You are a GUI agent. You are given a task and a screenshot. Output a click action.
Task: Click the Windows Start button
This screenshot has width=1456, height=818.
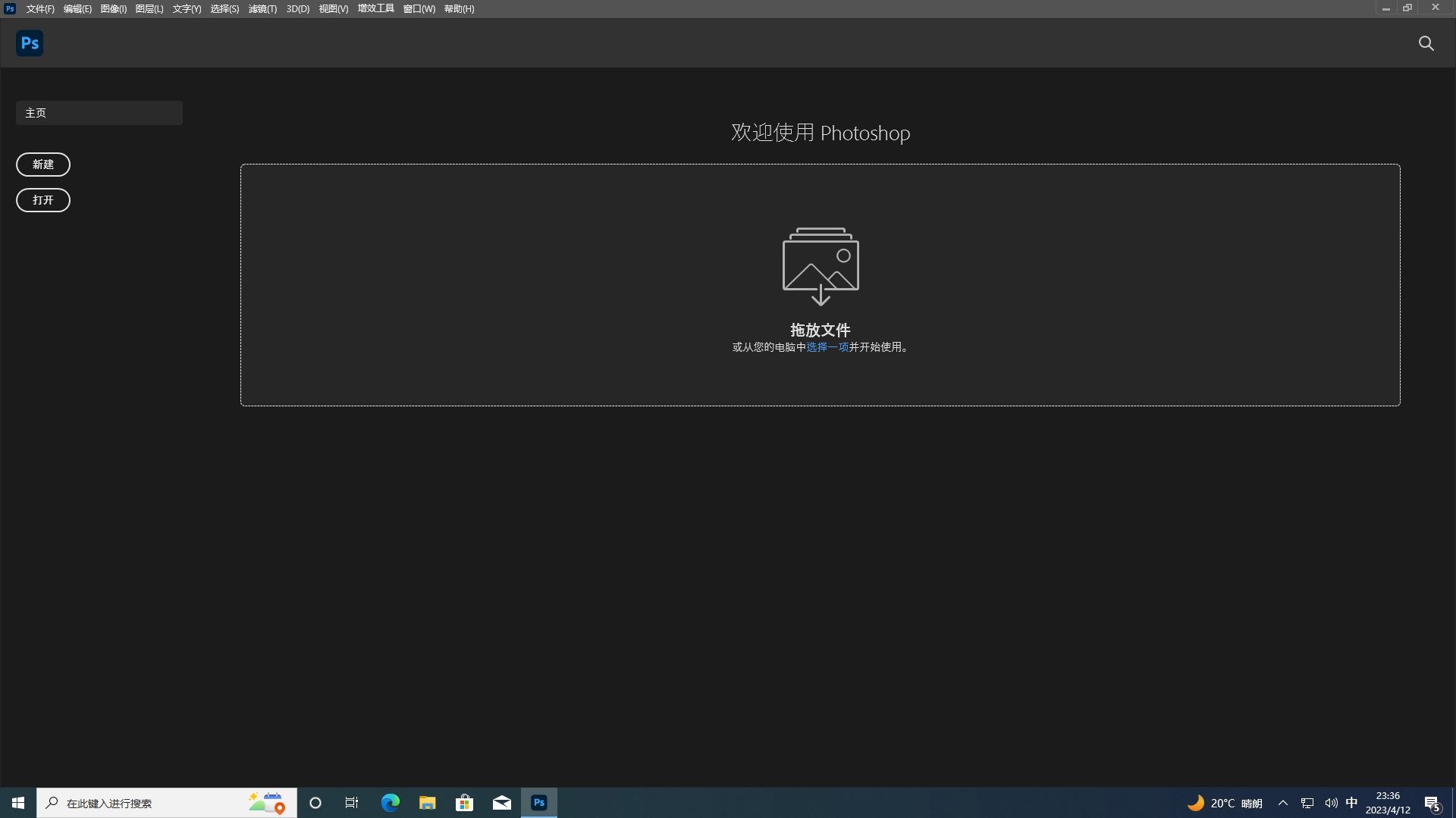17,802
